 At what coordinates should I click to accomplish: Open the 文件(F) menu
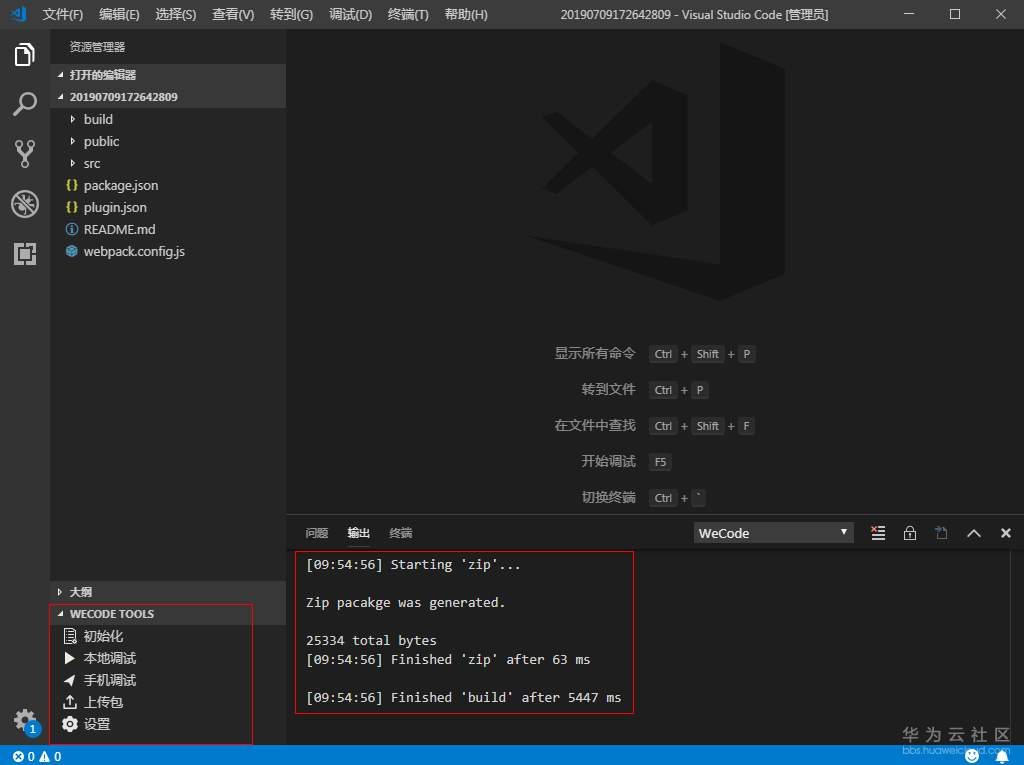[63, 14]
